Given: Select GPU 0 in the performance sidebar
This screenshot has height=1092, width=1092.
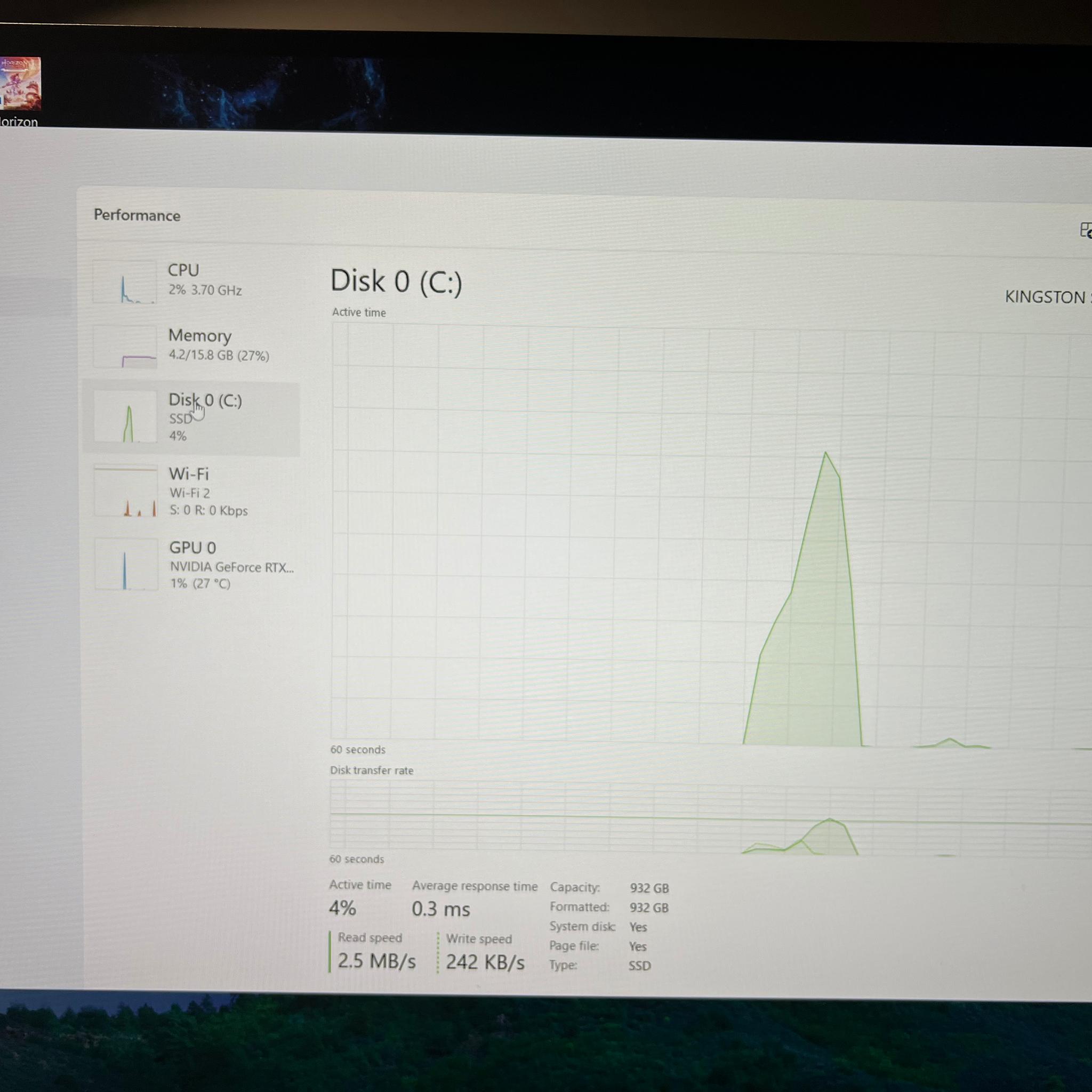Looking at the screenshot, I should click(191, 565).
